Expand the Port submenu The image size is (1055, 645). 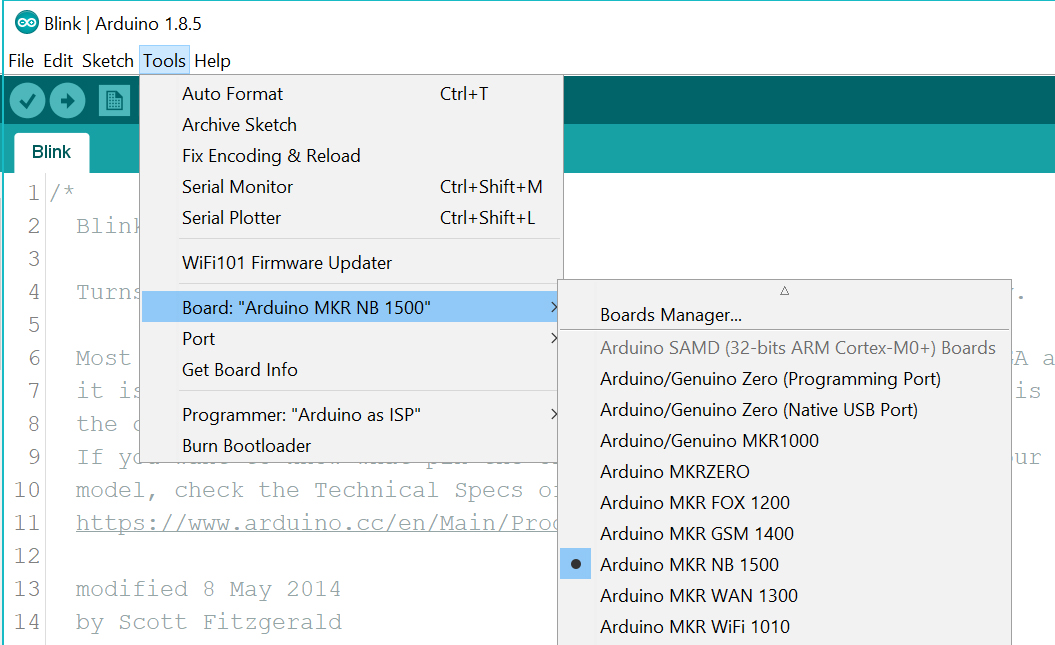coord(351,338)
